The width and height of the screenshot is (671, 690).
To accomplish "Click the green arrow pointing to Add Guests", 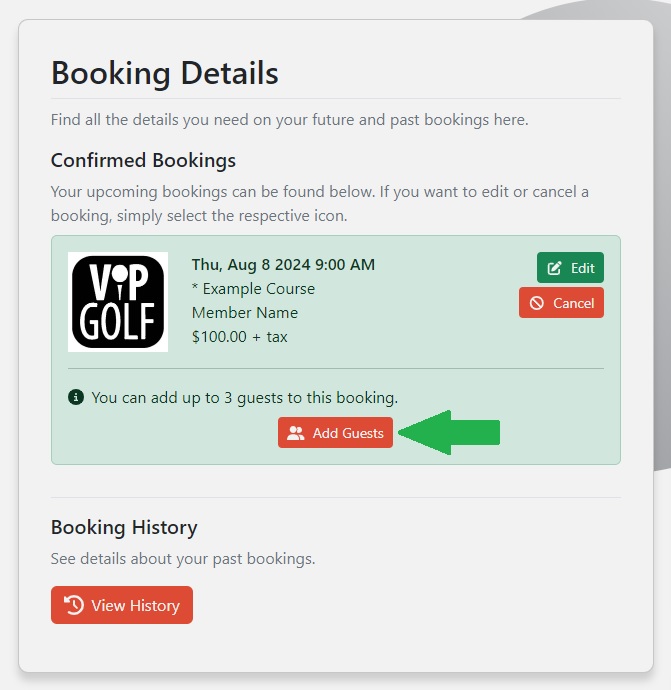I will point(449,432).
